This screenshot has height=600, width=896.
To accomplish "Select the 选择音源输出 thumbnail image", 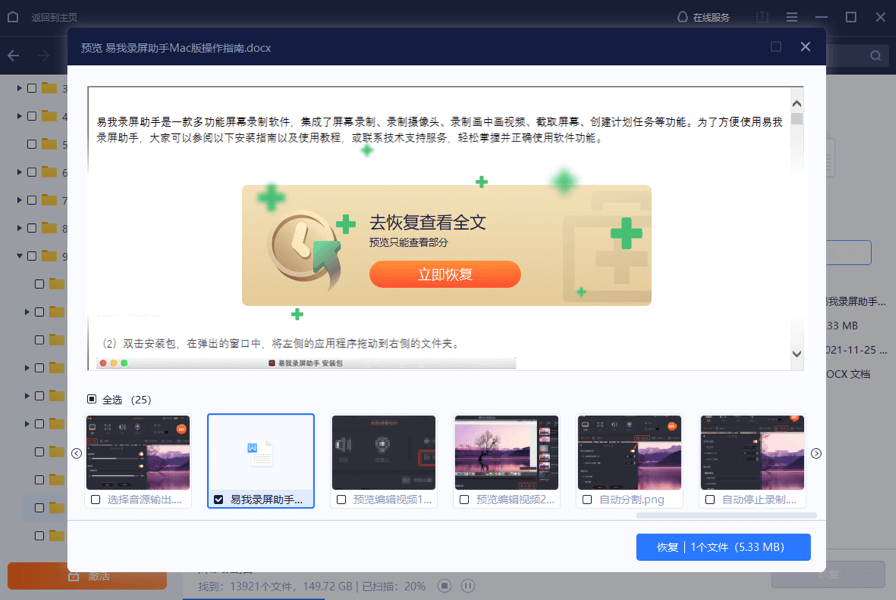I will click(x=138, y=453).
